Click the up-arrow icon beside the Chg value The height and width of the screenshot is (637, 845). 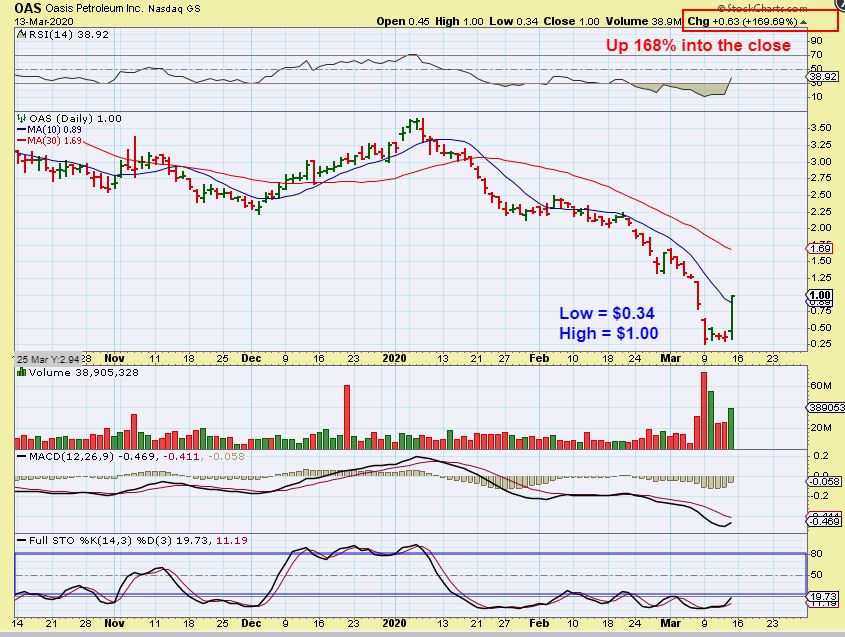point(804,22)
